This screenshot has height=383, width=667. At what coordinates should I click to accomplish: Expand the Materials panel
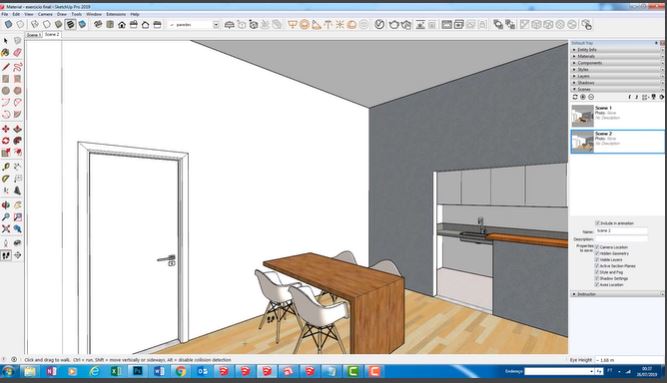(x=617, y=56)
